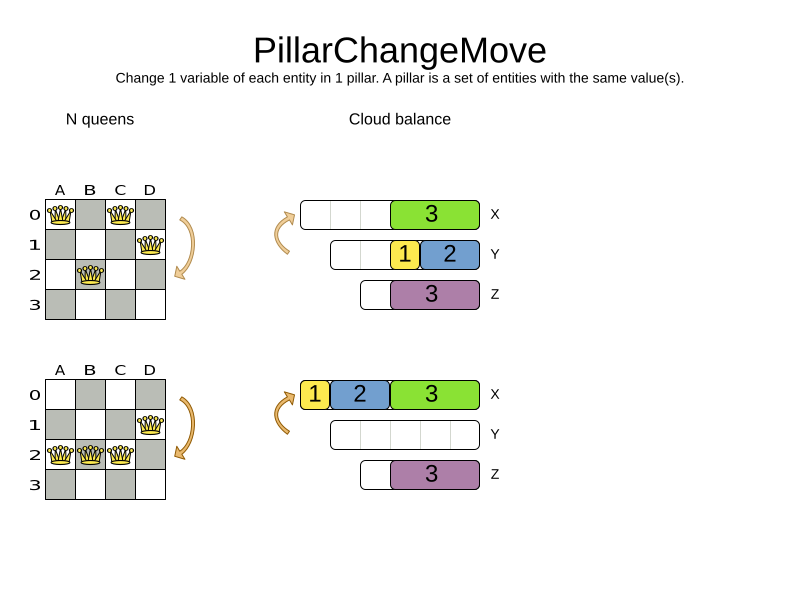Click the queen in cell C0 of the upper chessboard
The width and height of the screenshot is (800, 600).
pyautogui.click(x=120, y=215)
